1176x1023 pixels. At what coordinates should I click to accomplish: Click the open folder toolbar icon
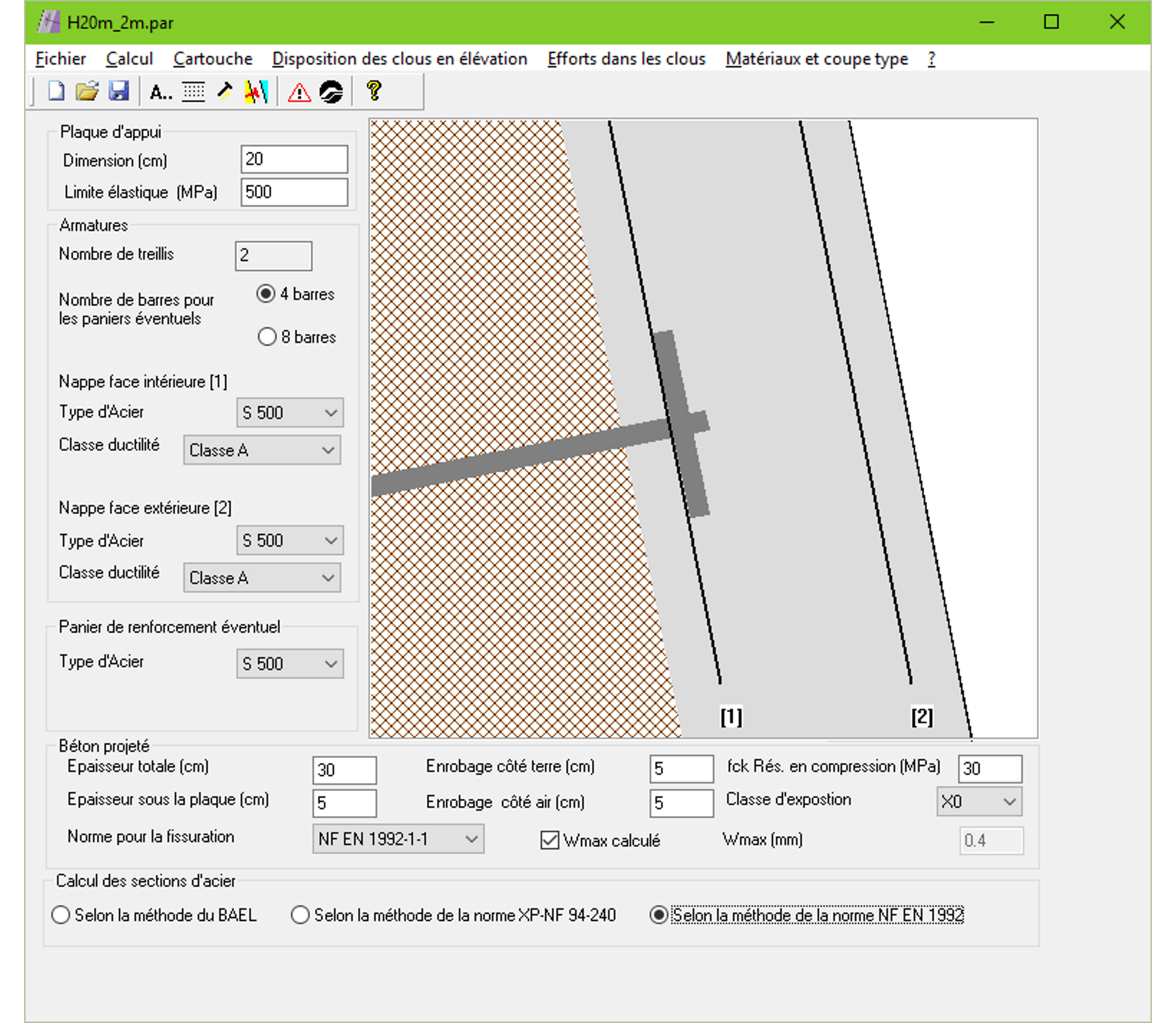click(87, 91)
